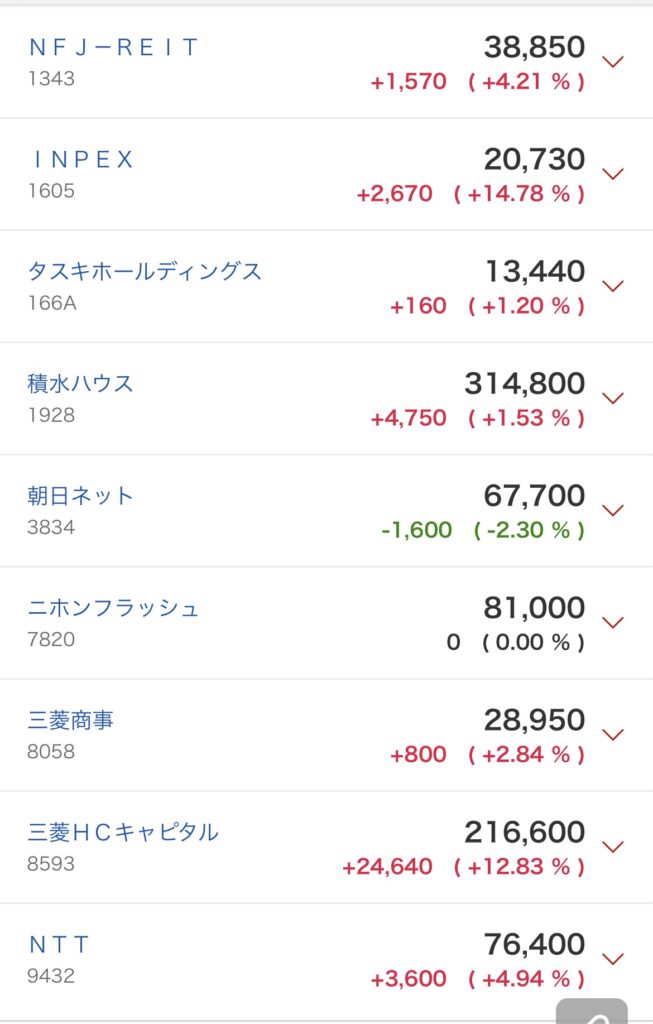Click the gray floating button at bottom
This screenshot has width=653, height=1024.
pyautogui.click(x=592, y=1011)
